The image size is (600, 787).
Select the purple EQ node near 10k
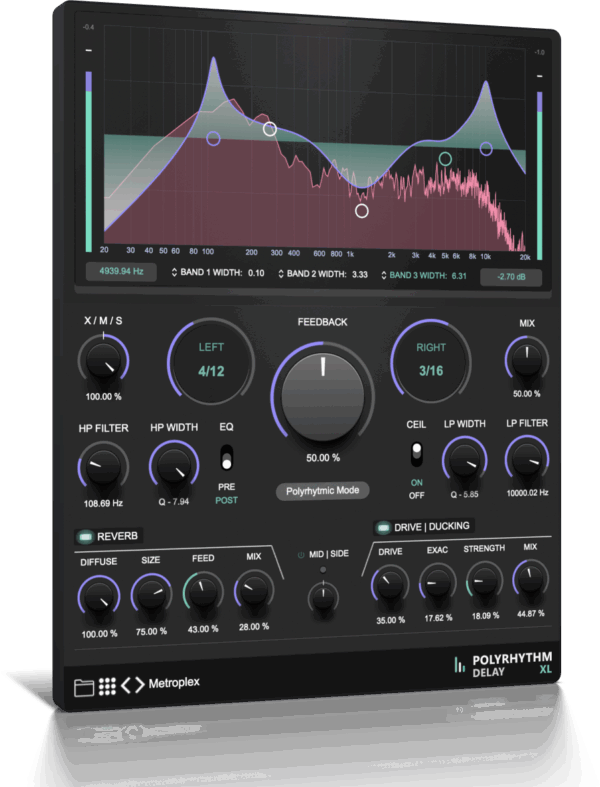486,148
